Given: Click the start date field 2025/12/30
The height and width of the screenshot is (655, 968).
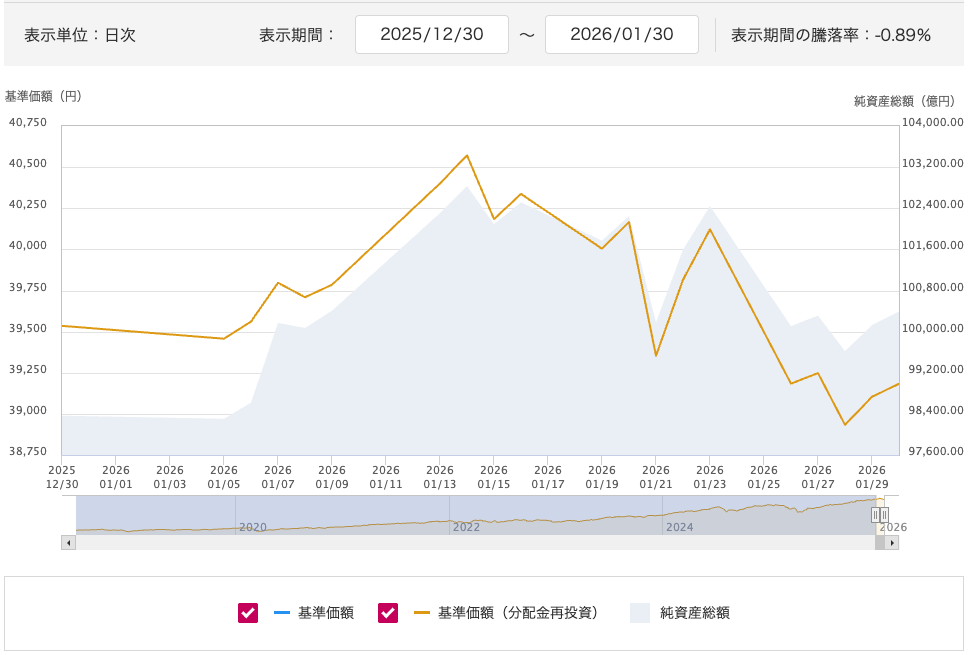Looking at the screenshot, I should [x=432, y=34].
